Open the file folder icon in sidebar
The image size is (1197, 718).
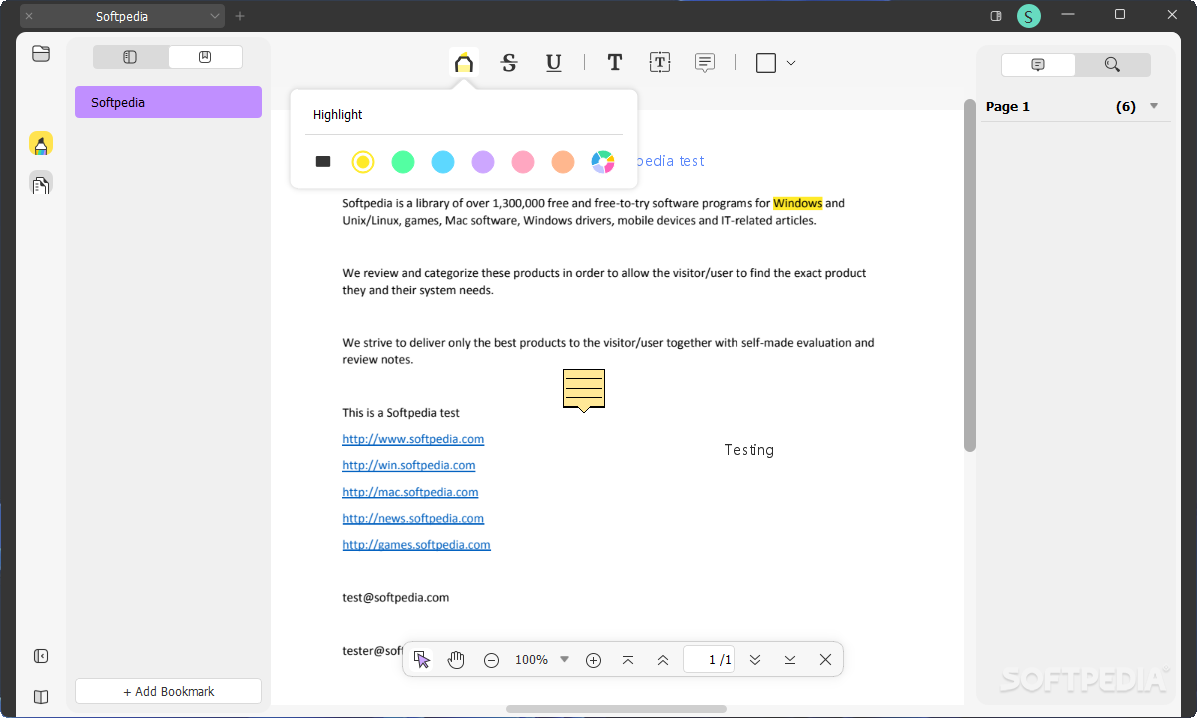click(x=41, y=53)
